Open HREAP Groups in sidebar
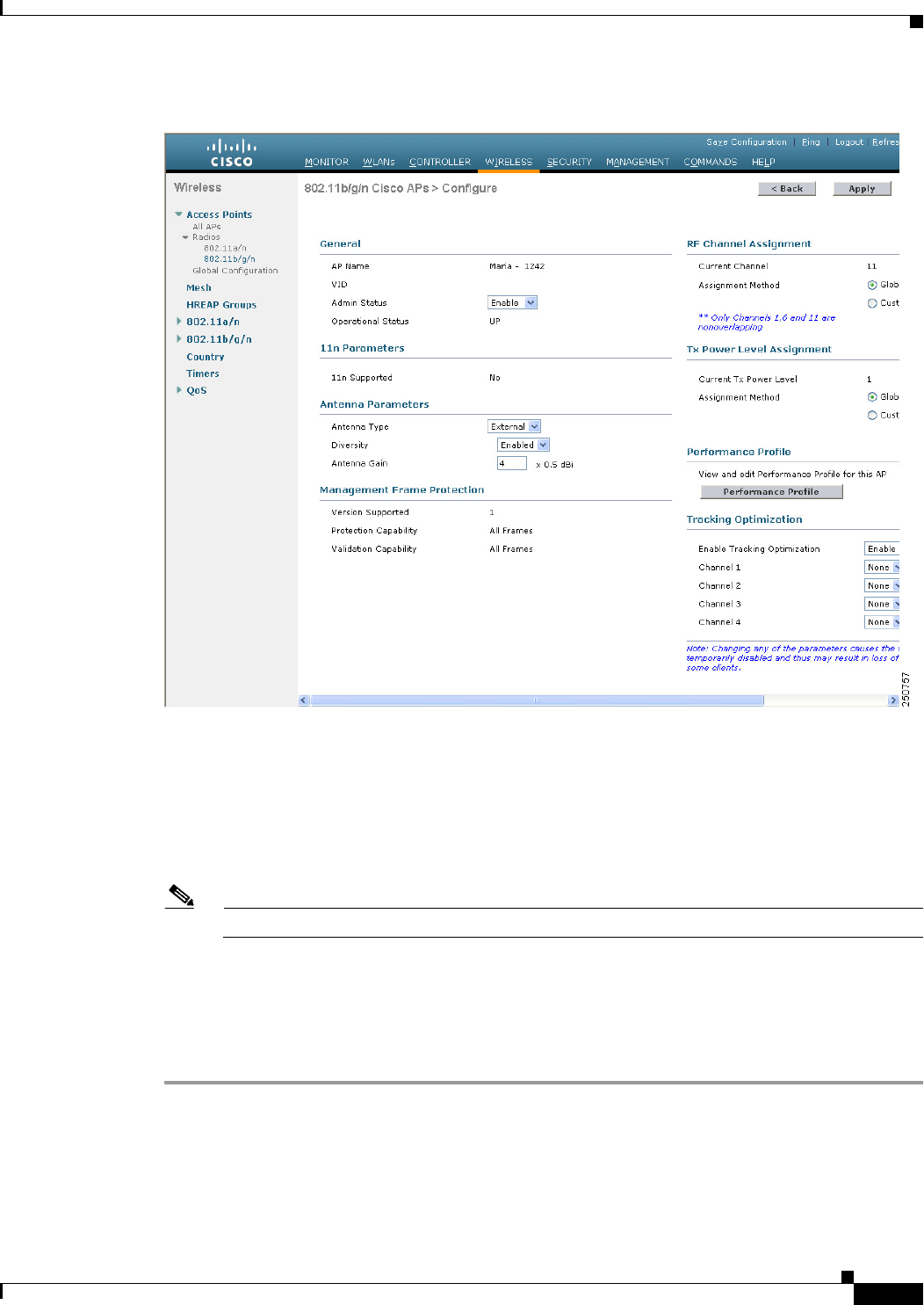This screenshot has width=924, height=1305. [221, 305]
